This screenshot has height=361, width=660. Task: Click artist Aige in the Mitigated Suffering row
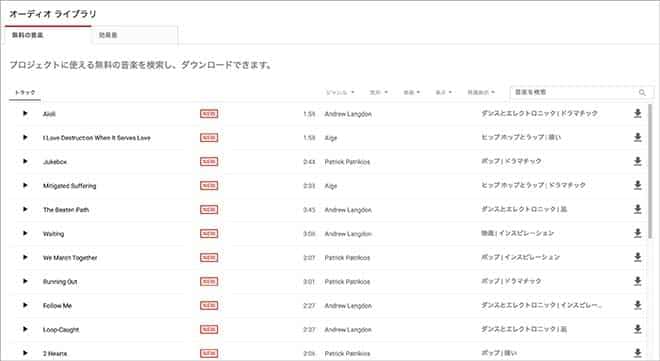click(x=331, y=186)
